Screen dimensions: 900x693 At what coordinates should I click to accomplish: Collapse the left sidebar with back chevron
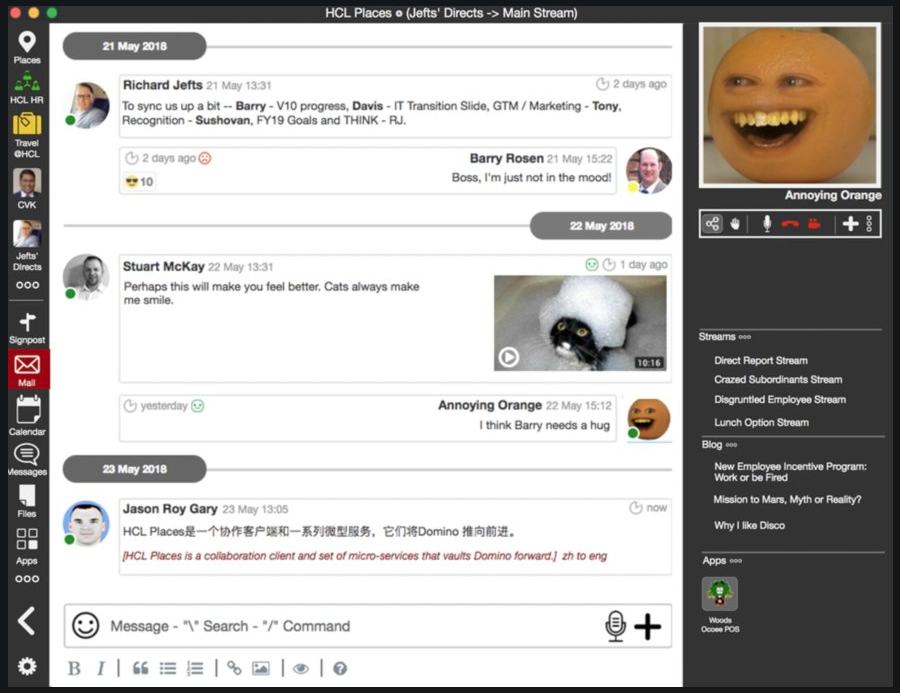pos(26,621)
